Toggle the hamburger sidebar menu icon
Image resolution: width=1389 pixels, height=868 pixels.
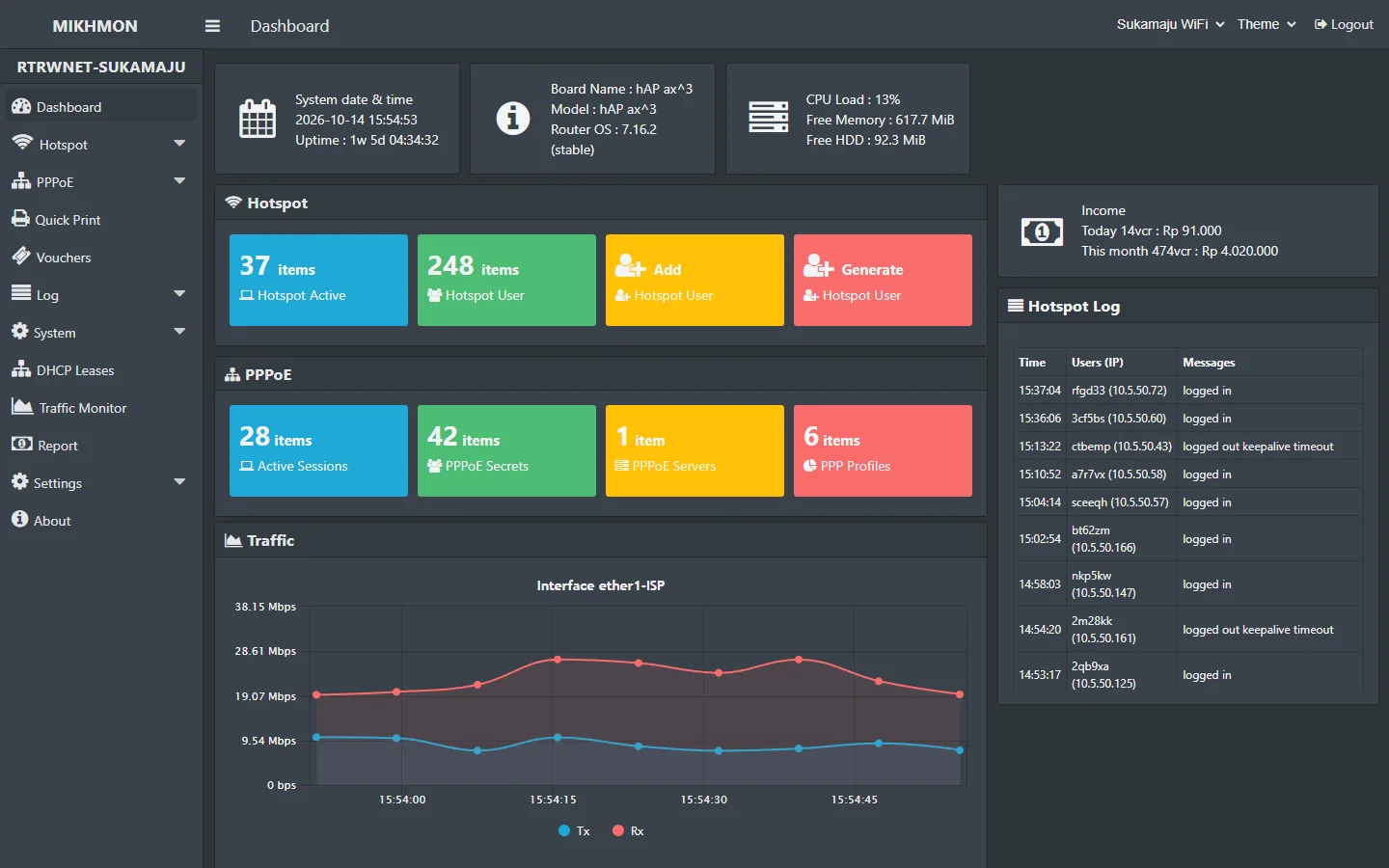[212, 26]
